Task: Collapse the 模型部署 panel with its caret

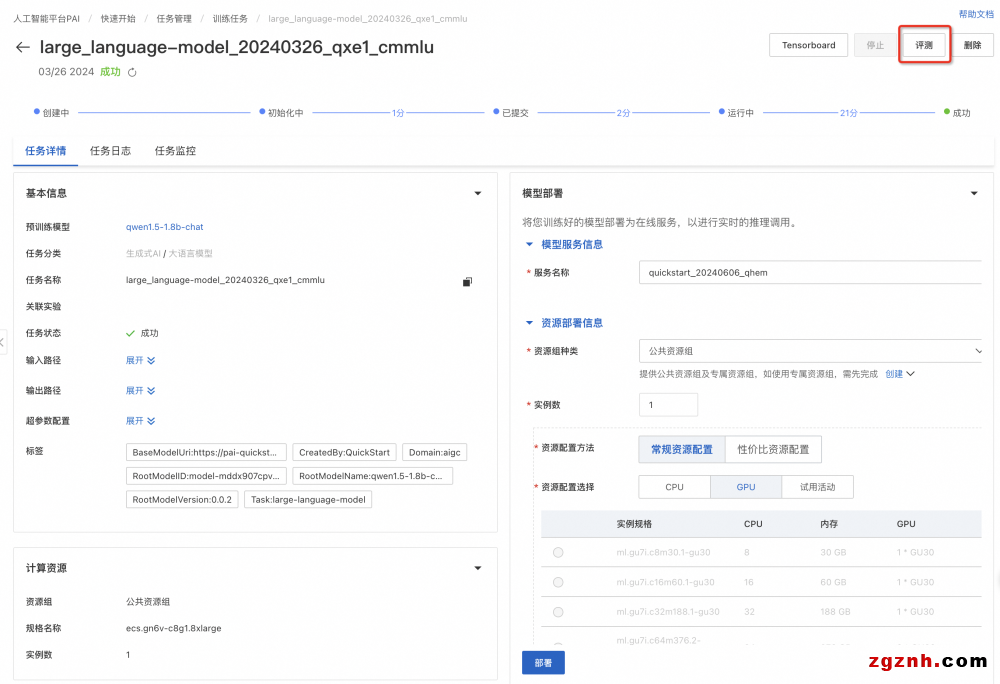Action: [974, 194]
